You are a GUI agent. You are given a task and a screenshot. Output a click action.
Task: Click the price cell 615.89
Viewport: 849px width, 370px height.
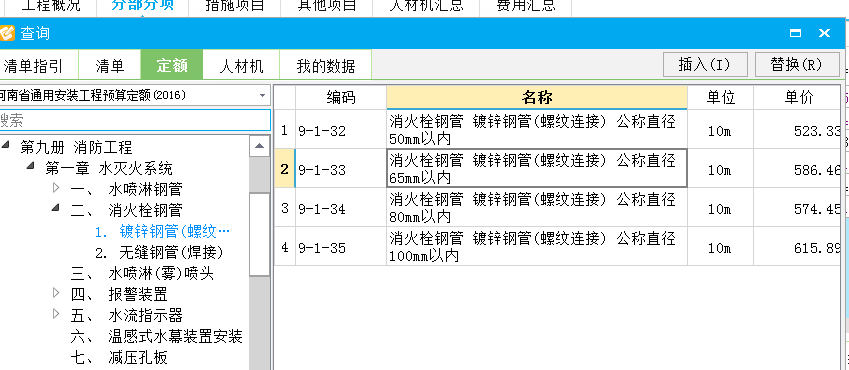(798, 247)
